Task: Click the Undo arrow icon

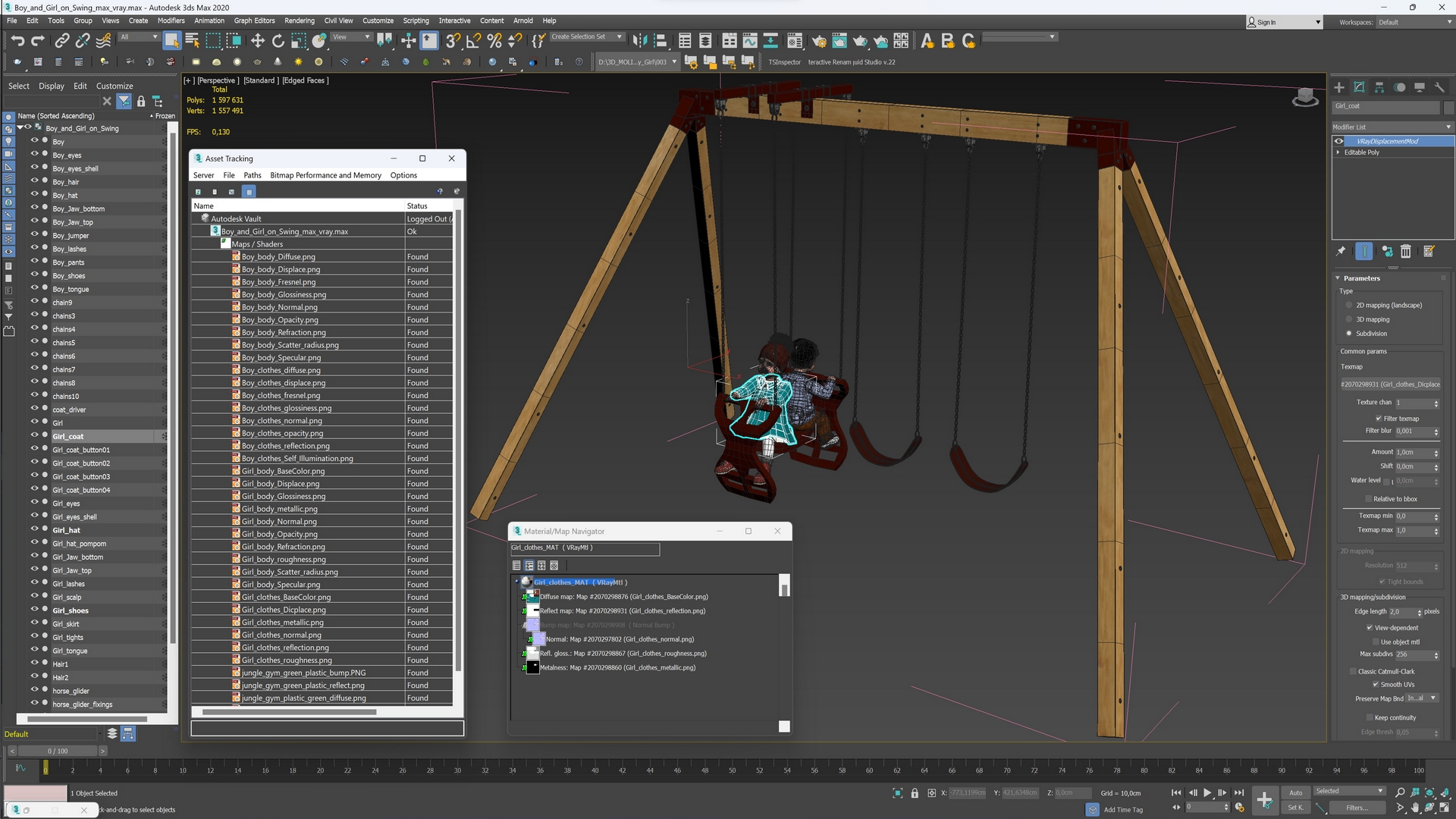Action: tap(17, 40)
